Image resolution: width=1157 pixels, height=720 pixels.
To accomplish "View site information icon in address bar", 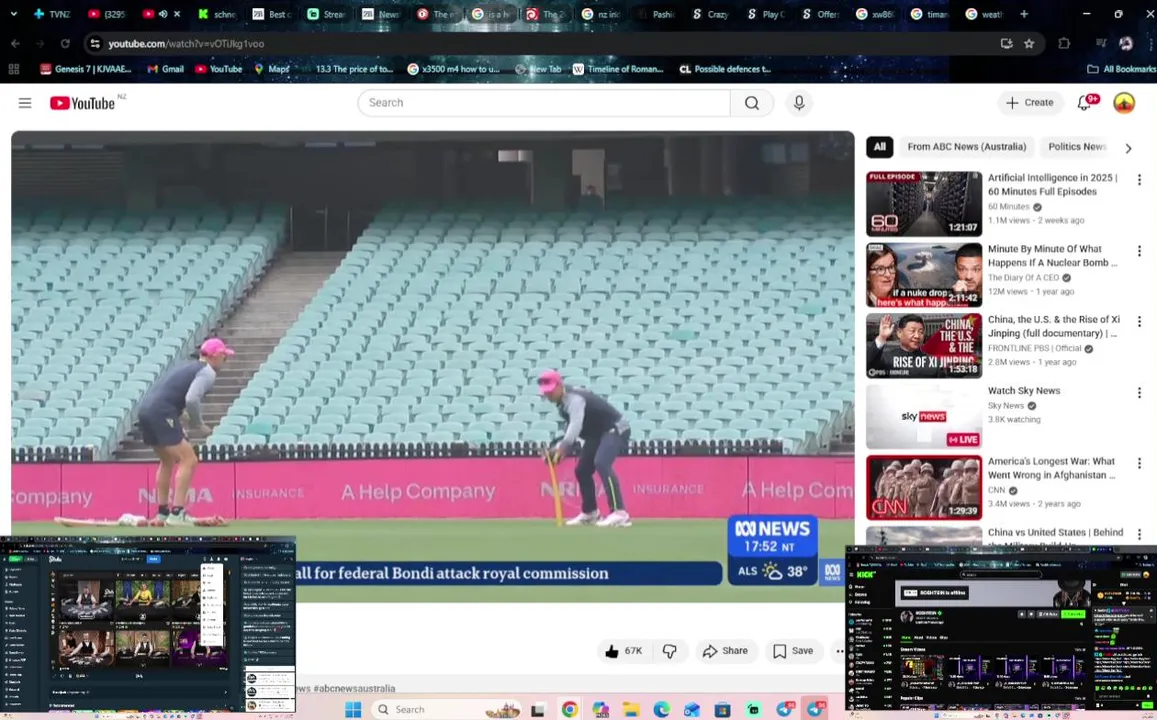I will [x=94, y=44].
